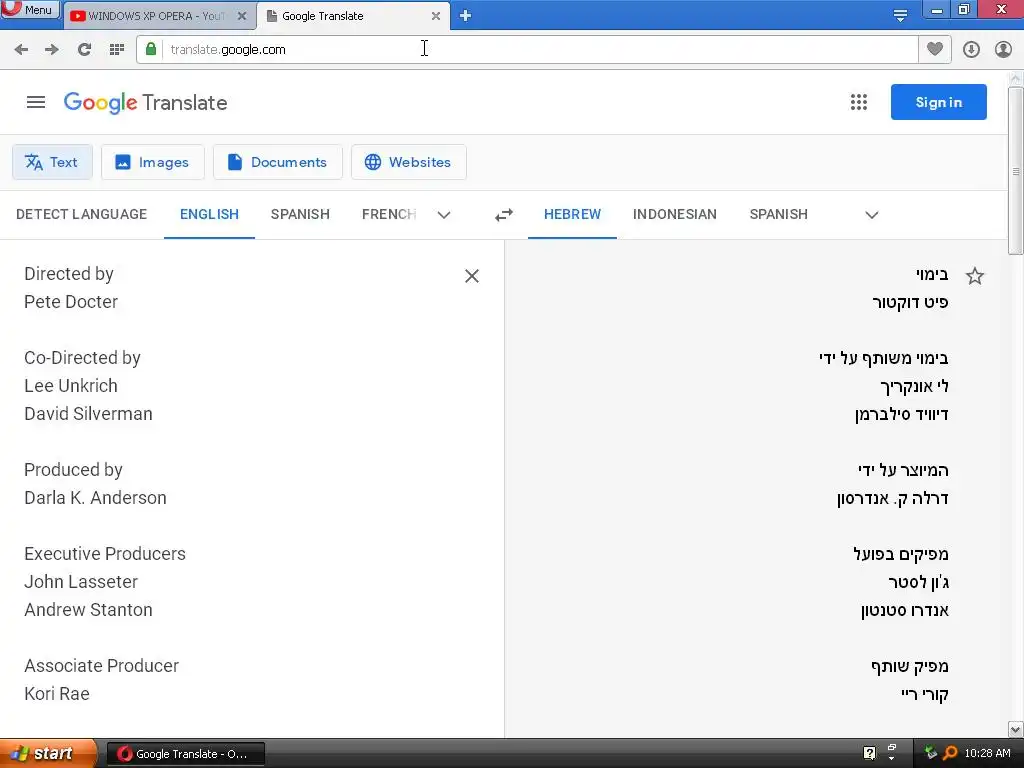Click source text 'Darla K. Anderson'

click(95, 498)
